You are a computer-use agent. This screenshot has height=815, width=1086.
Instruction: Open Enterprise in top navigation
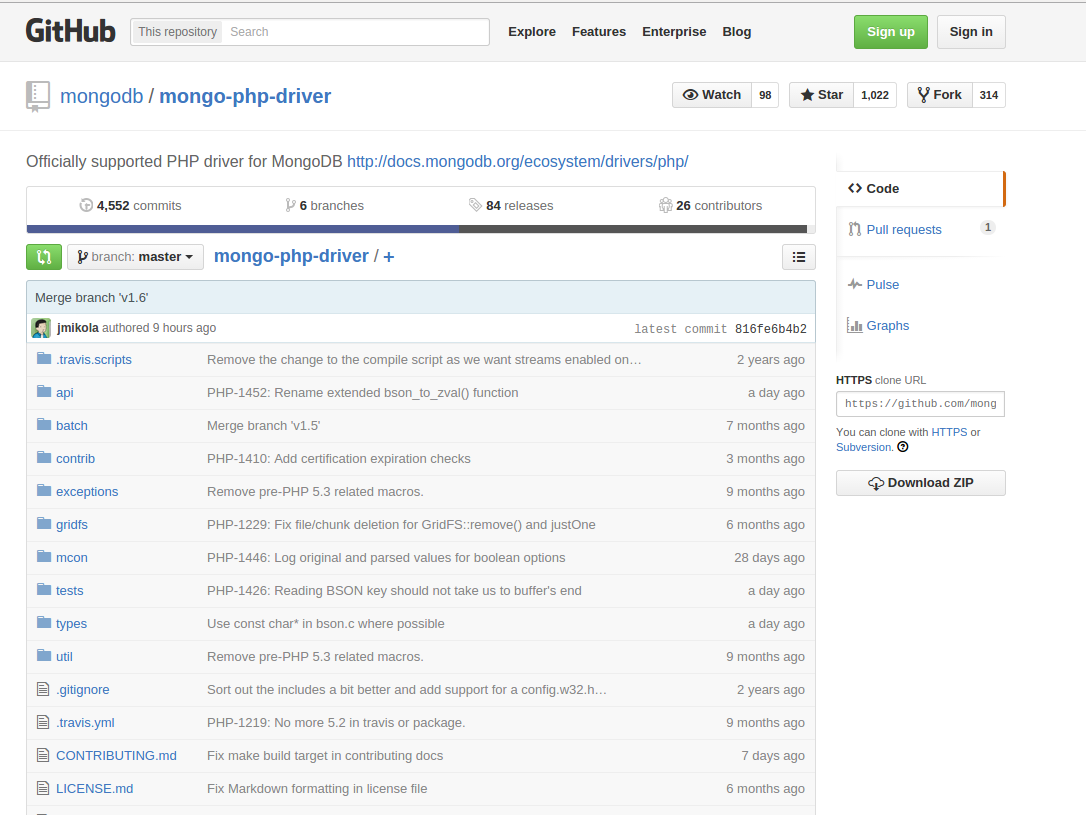tap(674, 32)
